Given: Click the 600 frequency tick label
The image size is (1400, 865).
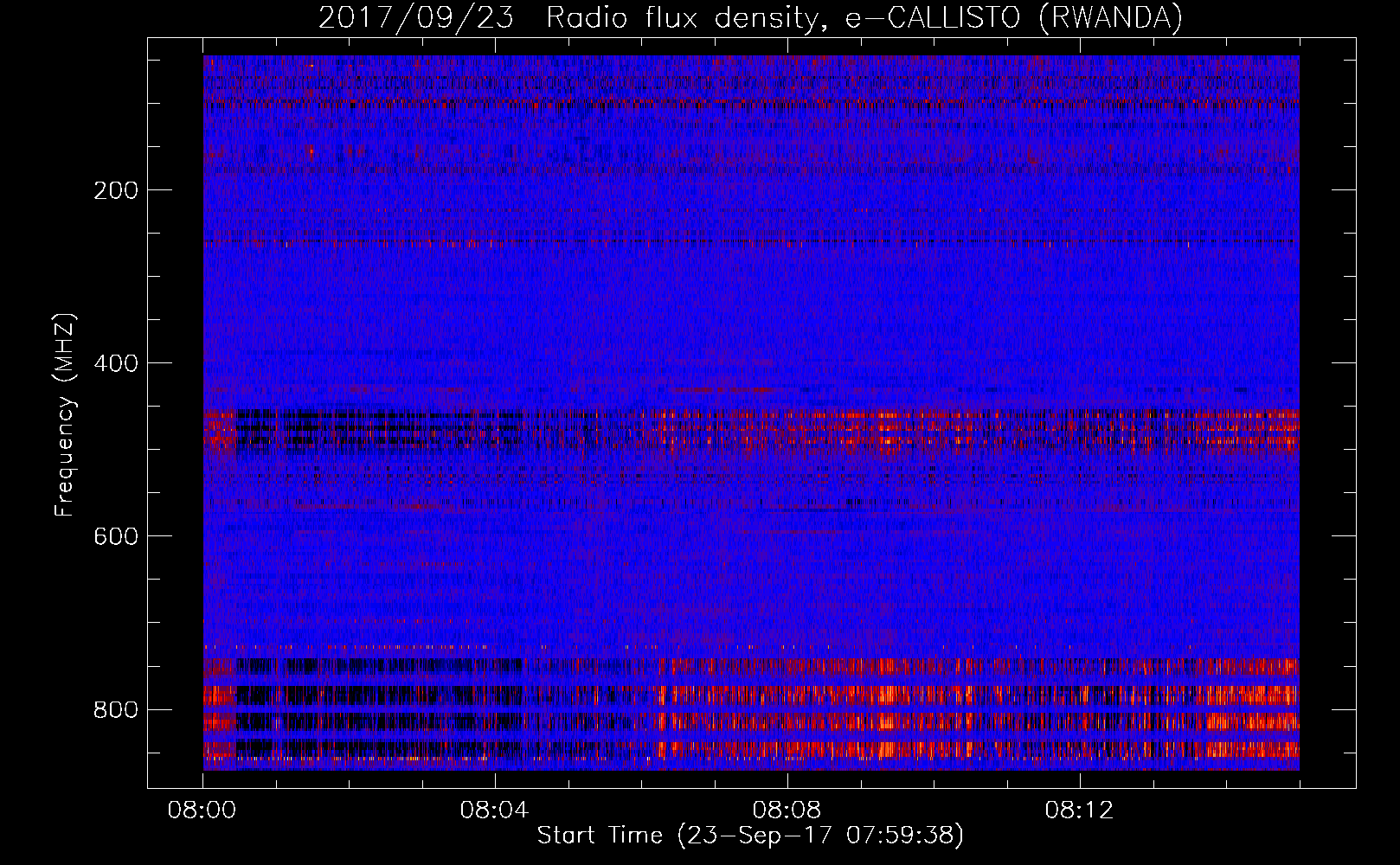Looking at the screenshot, I should pyautogui.click(x=116, y=536).
